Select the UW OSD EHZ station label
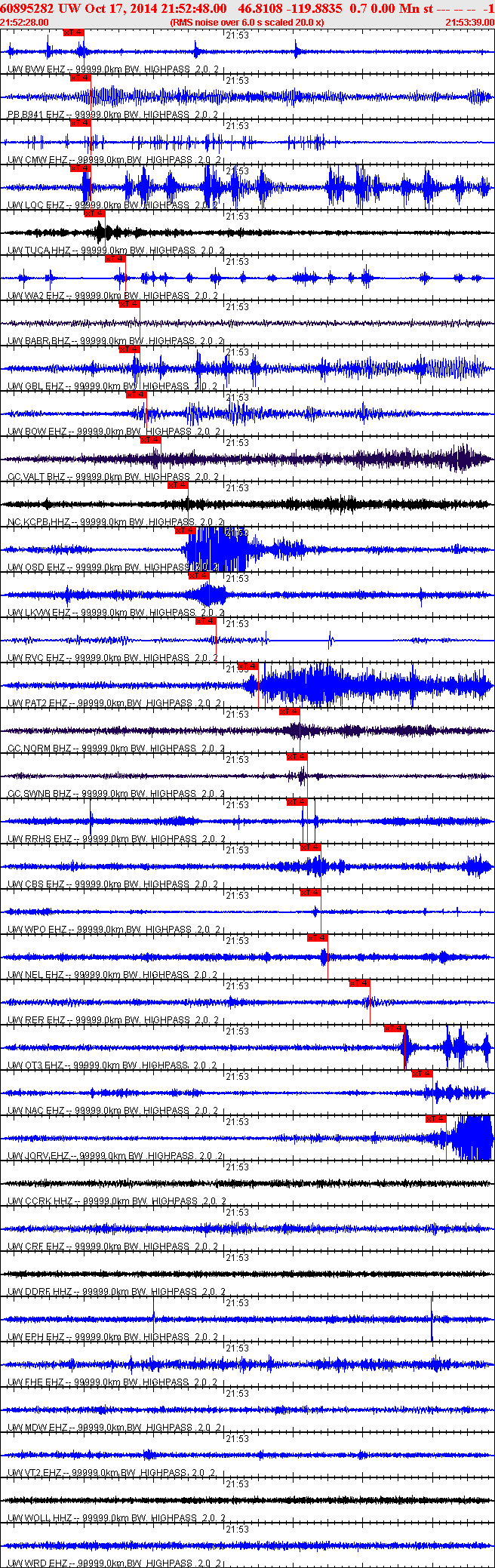The image size is (495, 1568). point(113,567)
